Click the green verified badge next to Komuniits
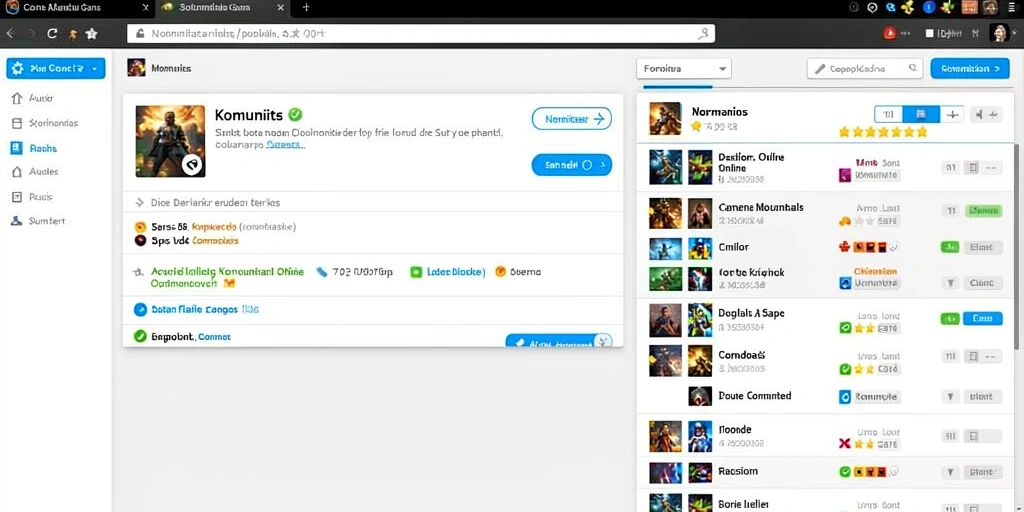The image size is (1024, 512). point(295,114)
